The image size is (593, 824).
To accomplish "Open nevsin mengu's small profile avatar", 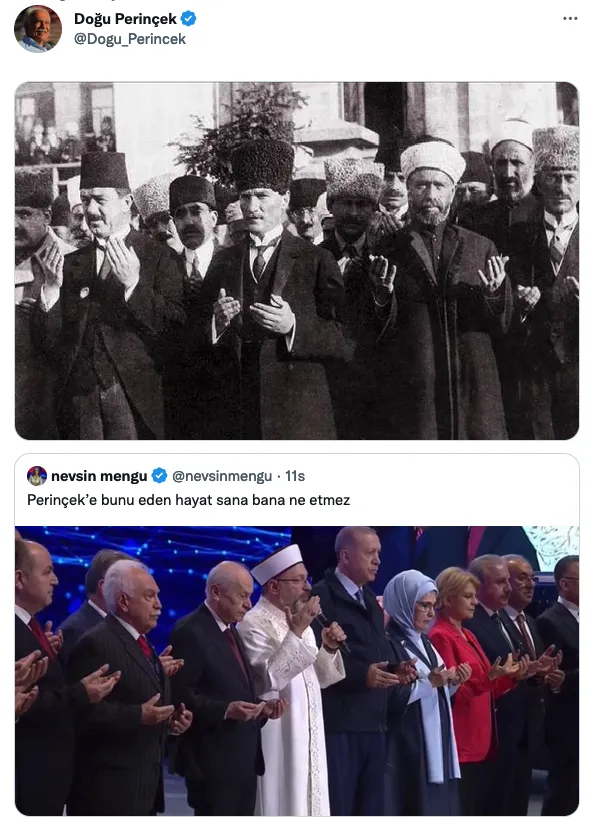I will tap(37, 476).
